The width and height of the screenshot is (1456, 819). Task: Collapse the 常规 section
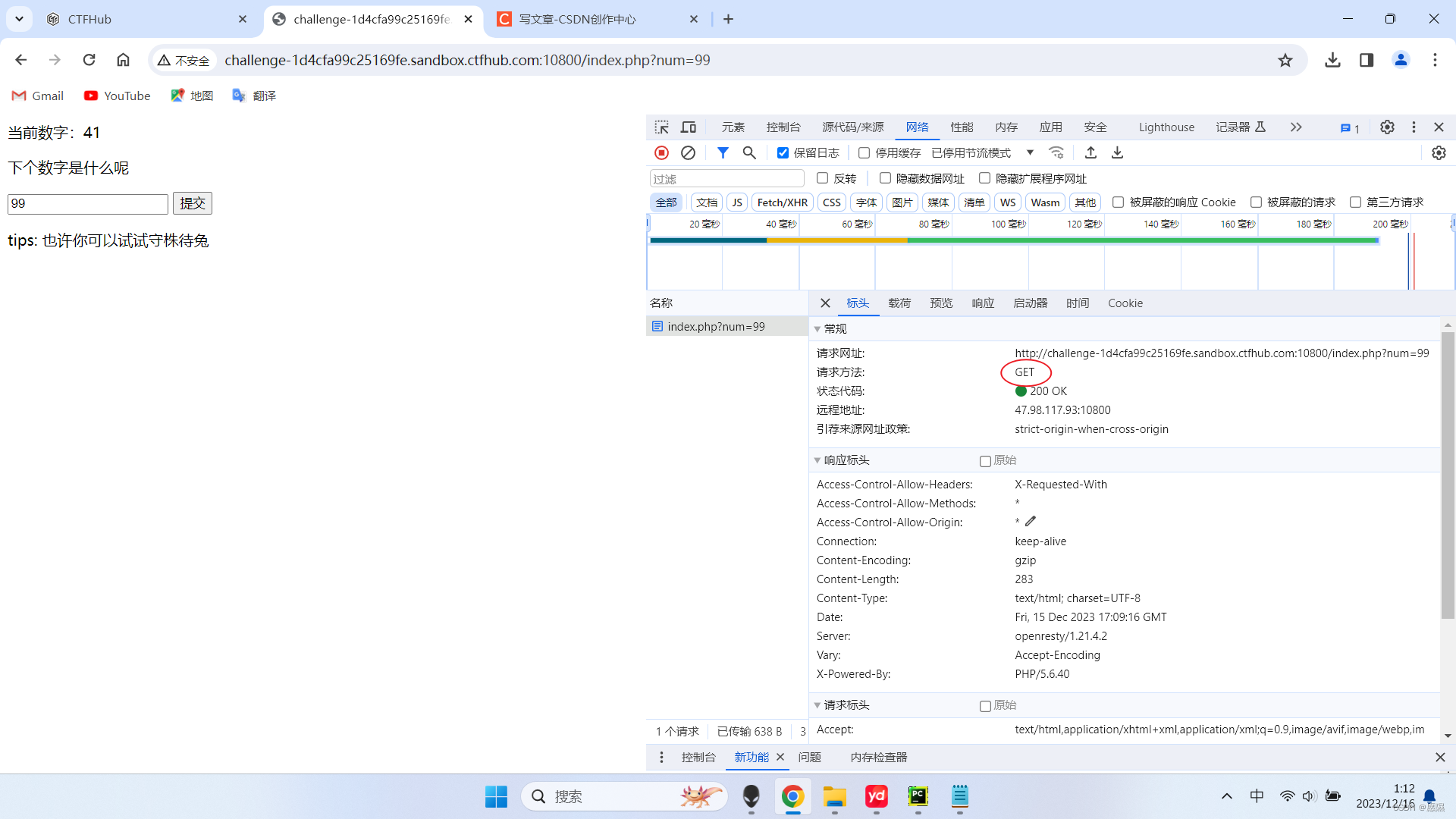[817, 328]
